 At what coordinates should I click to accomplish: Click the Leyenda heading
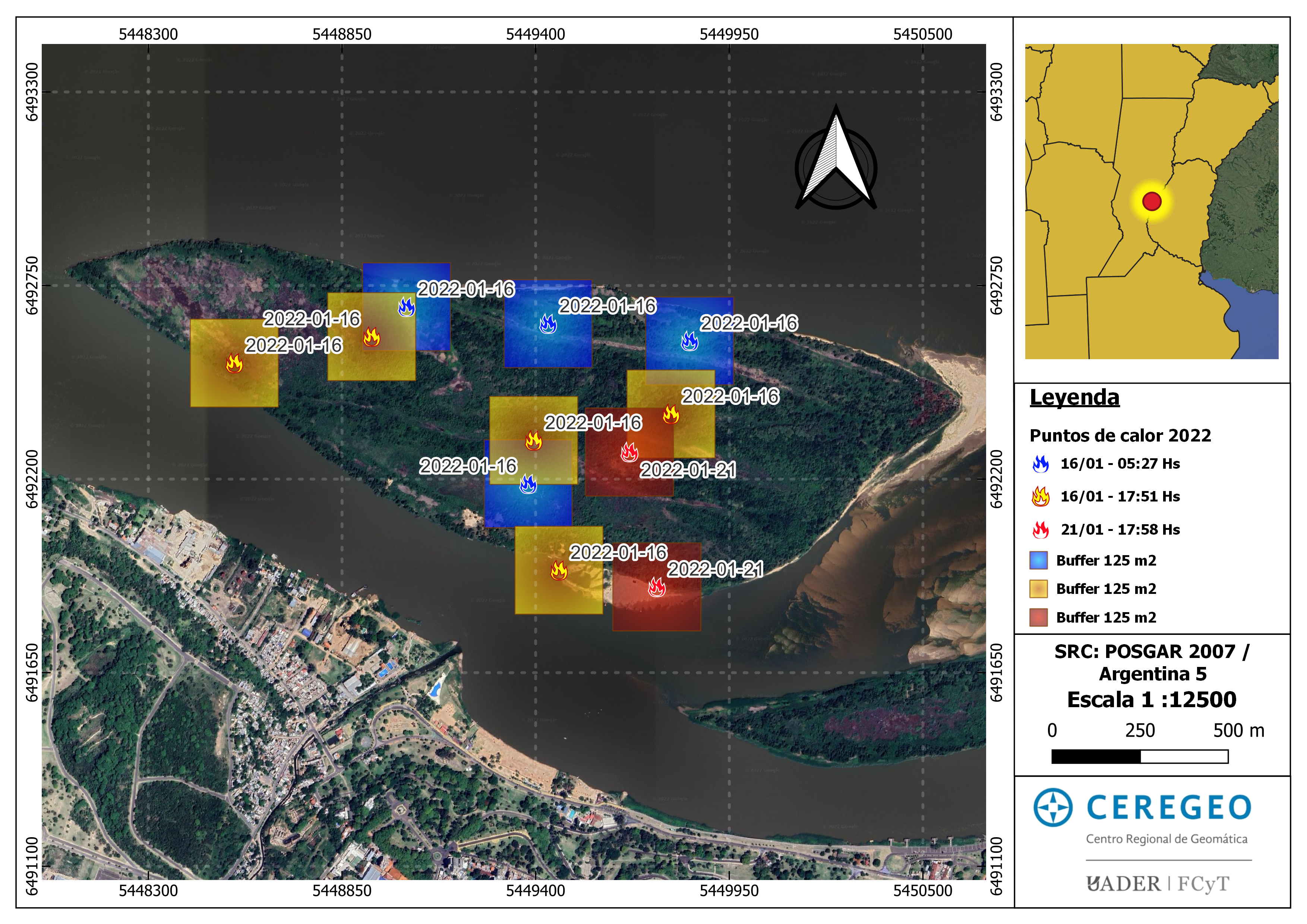coord(1074,397)
